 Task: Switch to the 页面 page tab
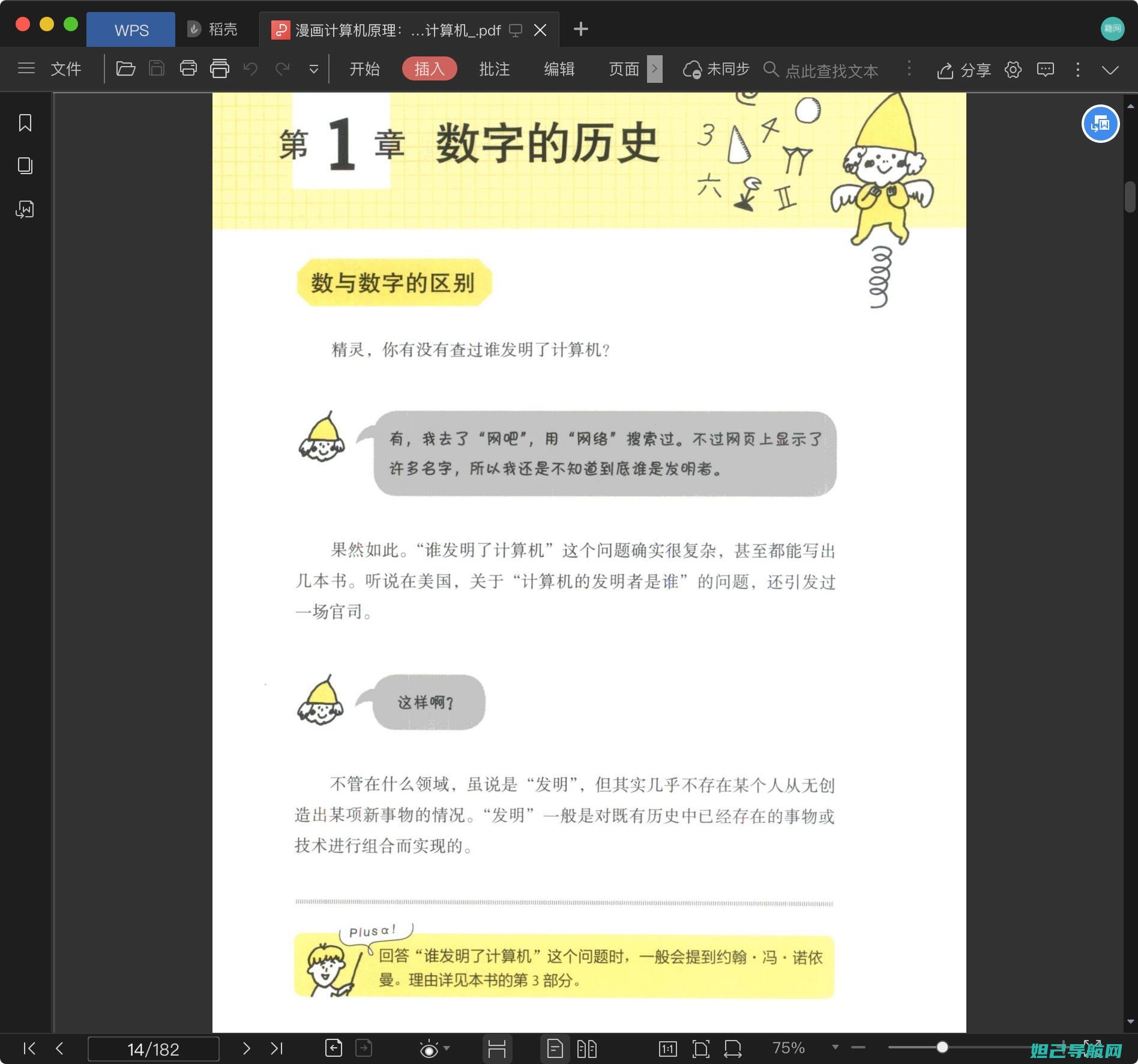pyautogui.click(x=624, y=69)
